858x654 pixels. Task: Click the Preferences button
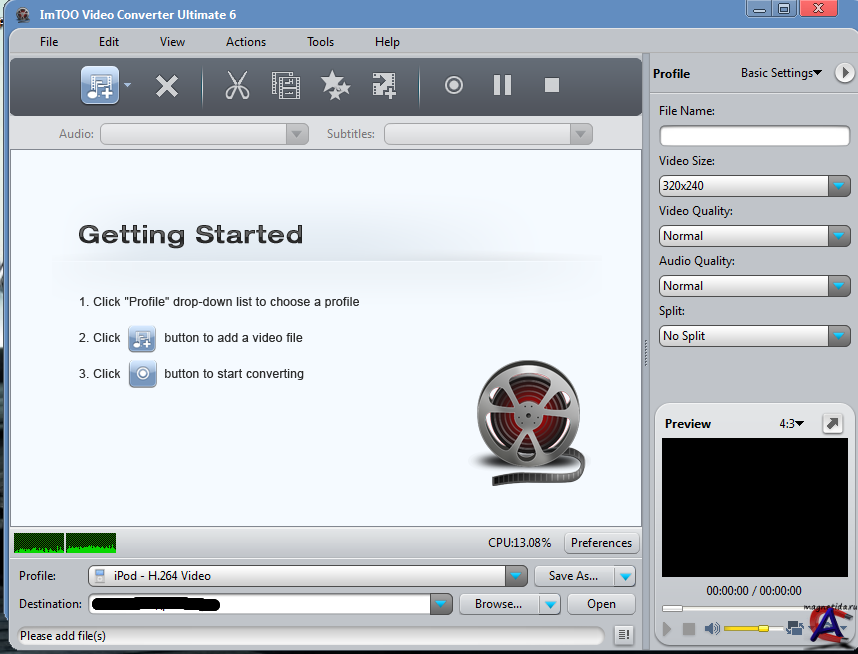[601, 543]
